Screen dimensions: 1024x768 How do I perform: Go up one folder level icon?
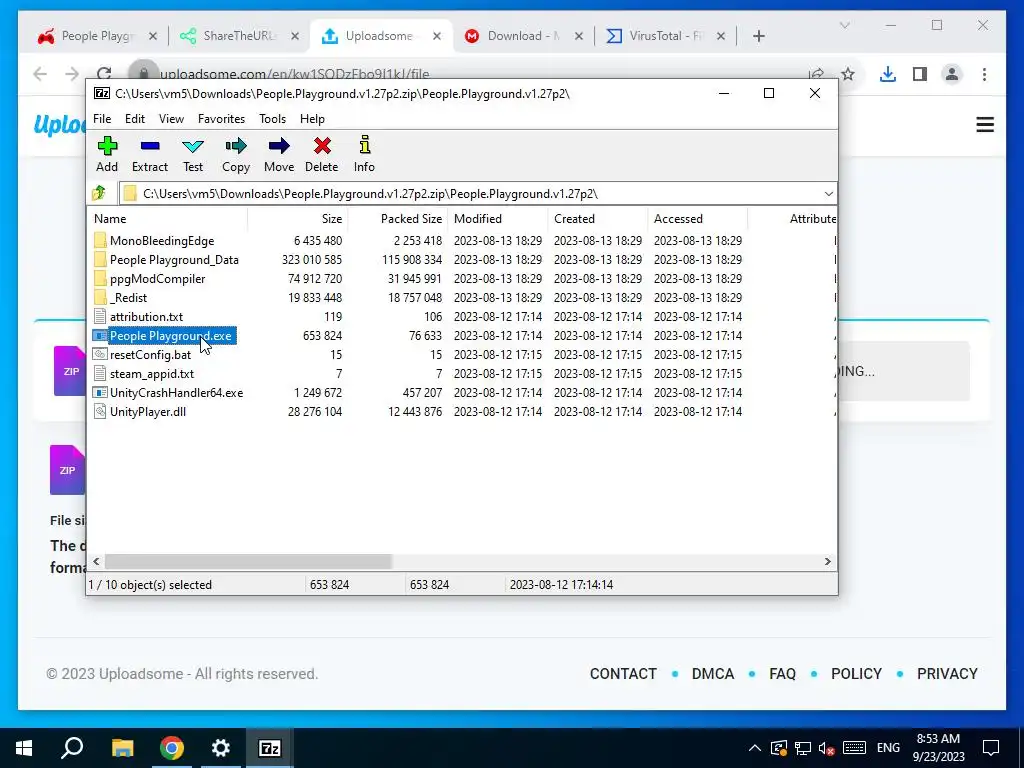pyautogui.click(x=99, y=193)
